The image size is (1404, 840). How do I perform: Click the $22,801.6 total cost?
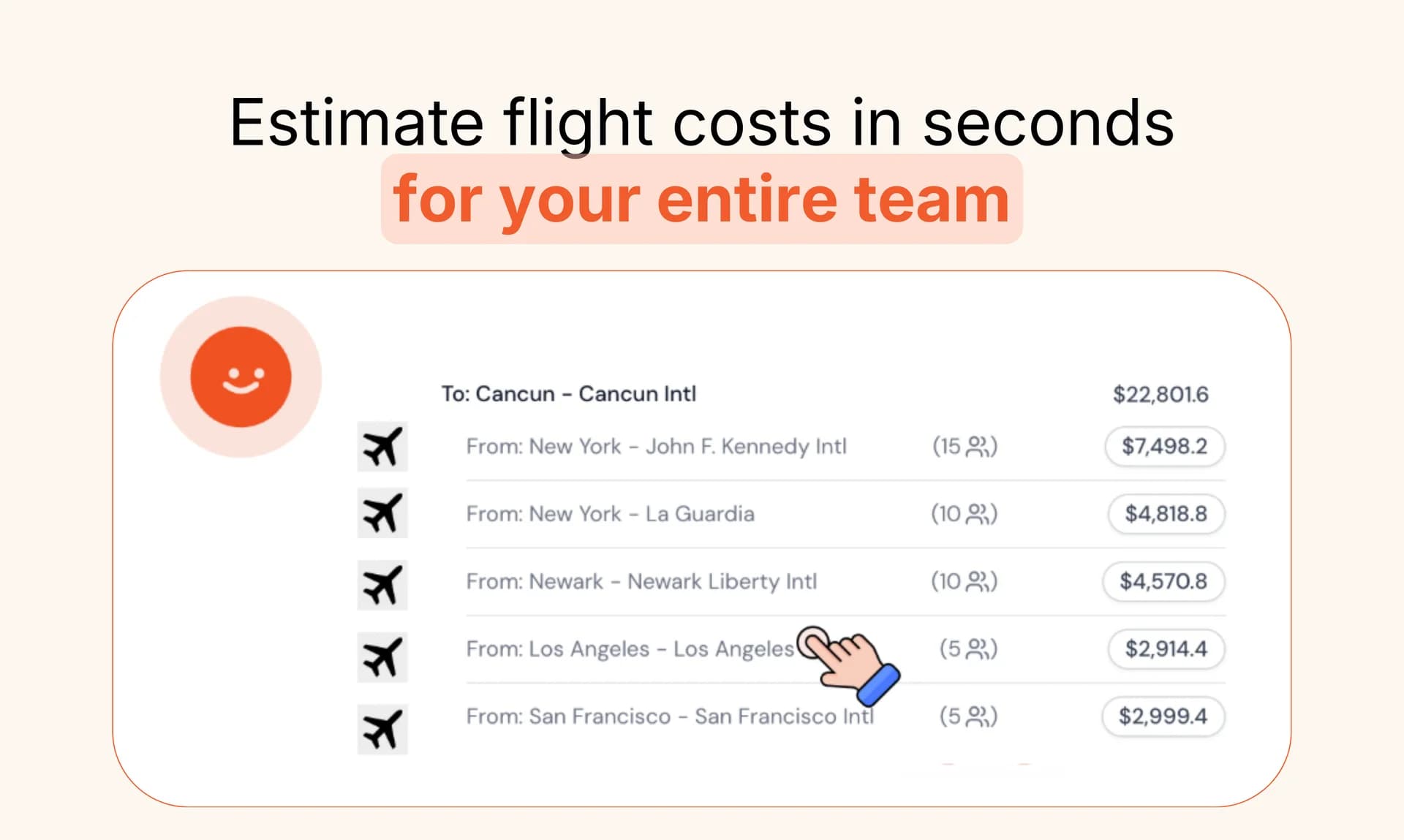pyautogui.click(x=1160, y=395)
